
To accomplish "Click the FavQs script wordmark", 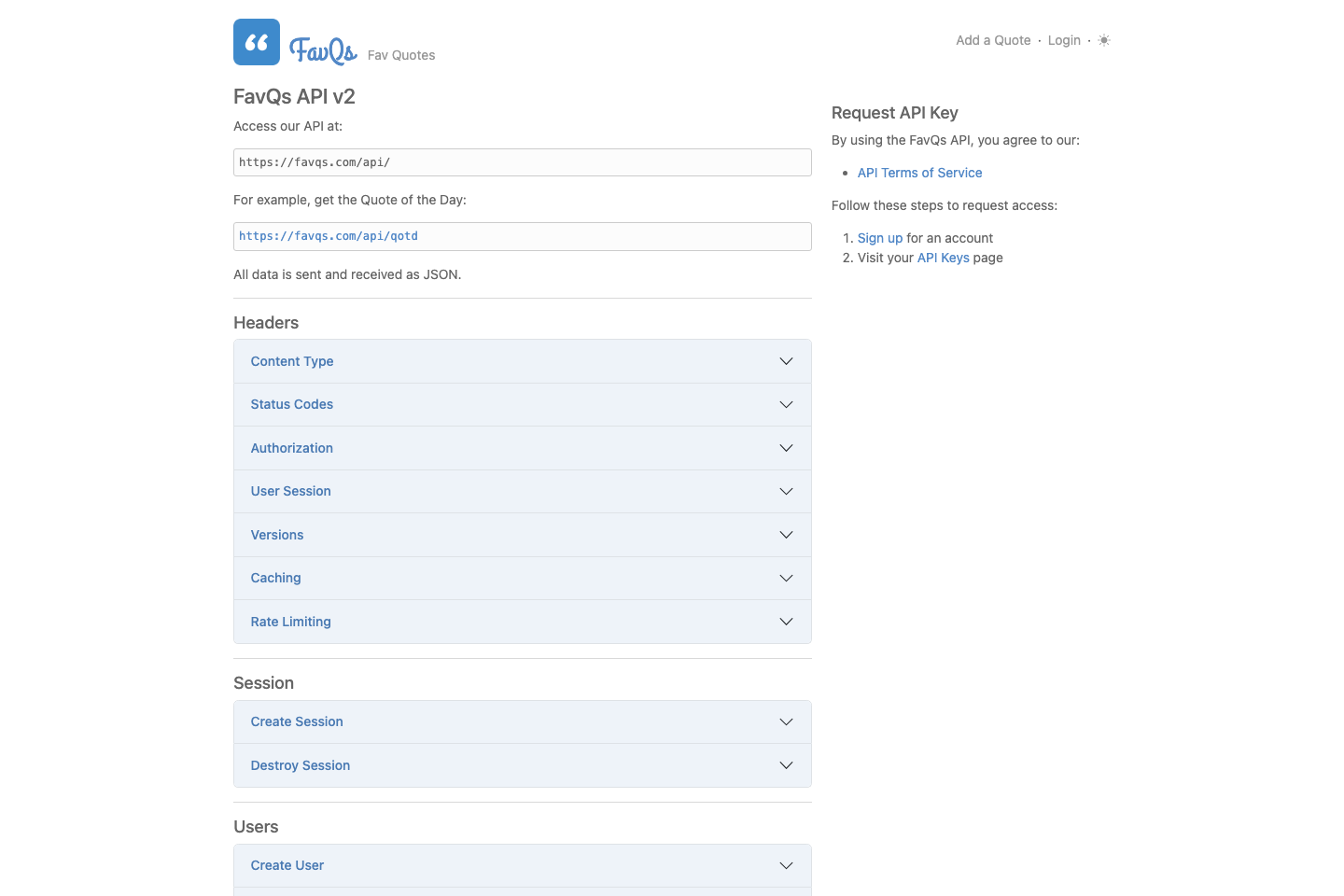I will [x=322, y=50].
